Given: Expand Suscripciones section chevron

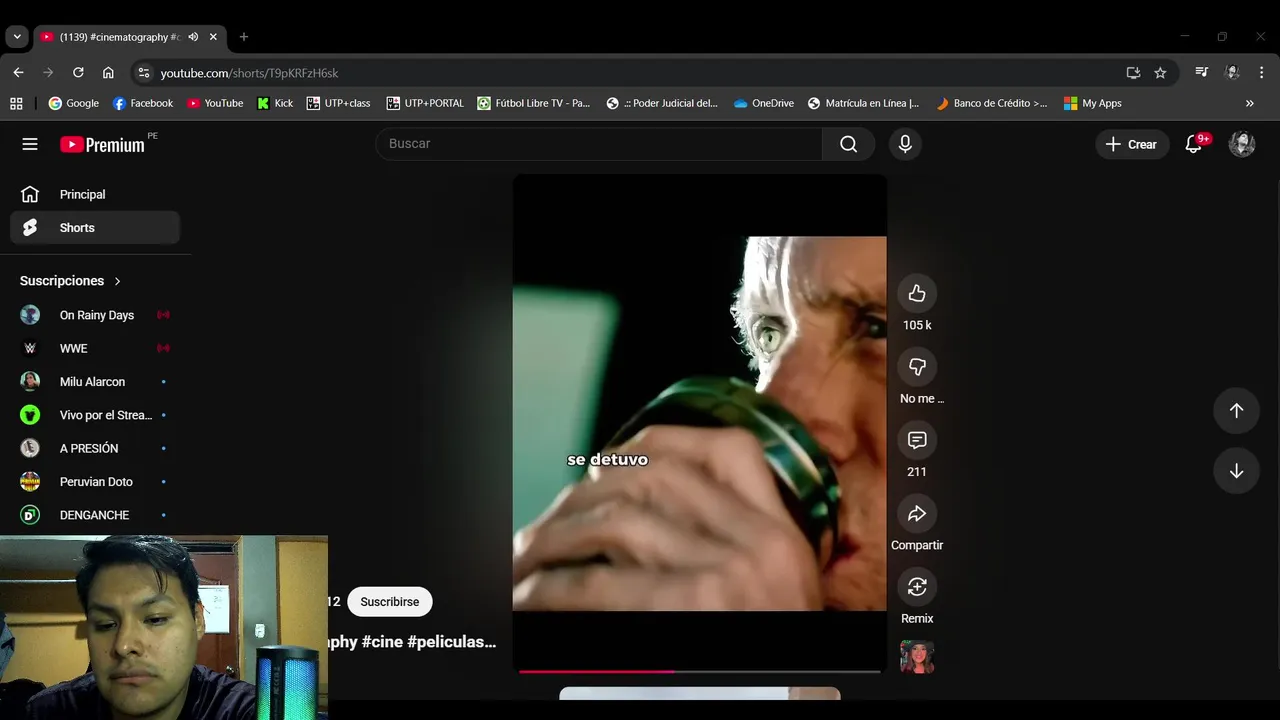Looking at the screenshot, I should 117,281.
